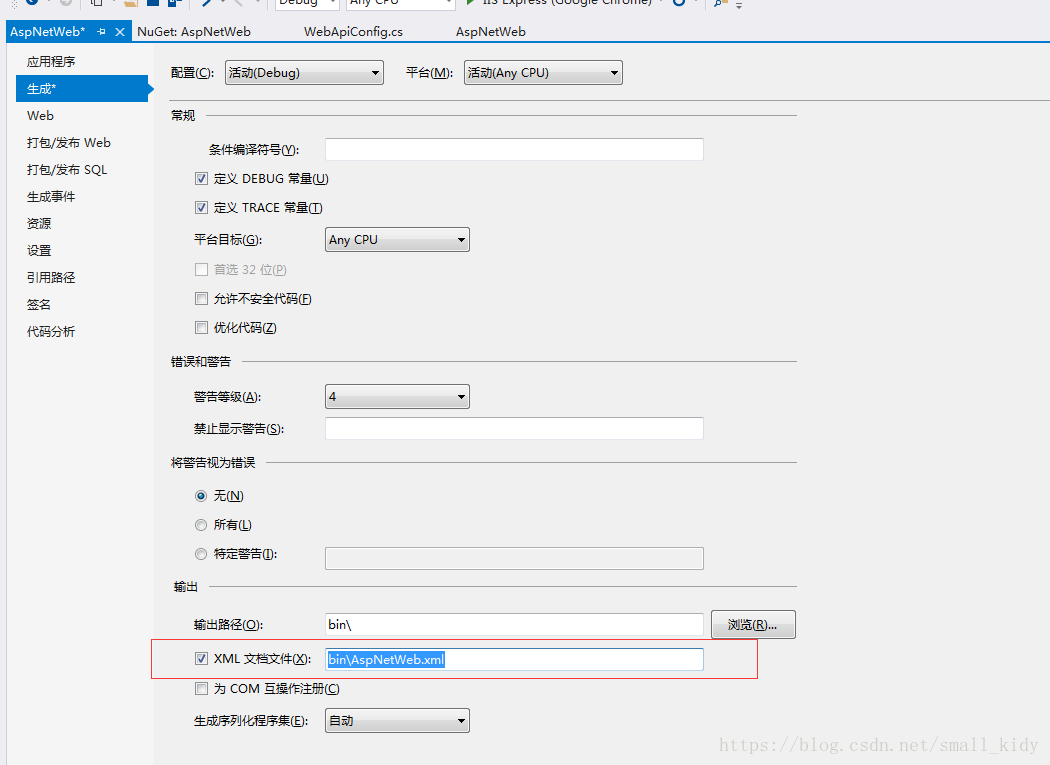Start debugging with IIS Express (Google Chrome)
The width and height of the screenshot is (1050, 765).
click(x=469, y=5)
